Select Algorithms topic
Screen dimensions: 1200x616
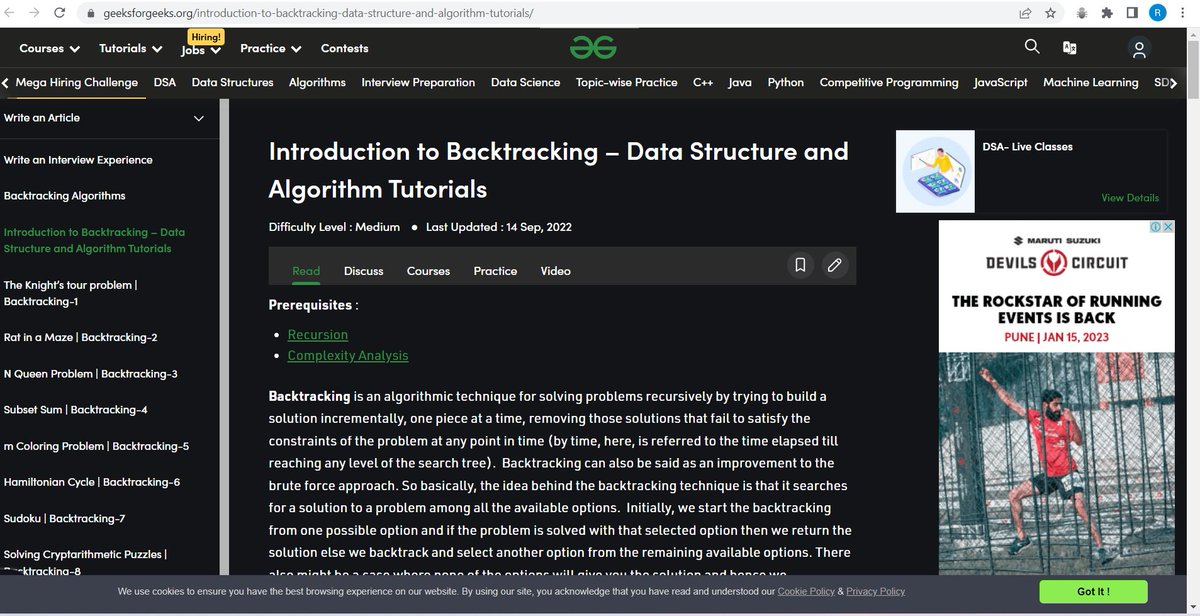pyautogui.click(x=317, y=82)
